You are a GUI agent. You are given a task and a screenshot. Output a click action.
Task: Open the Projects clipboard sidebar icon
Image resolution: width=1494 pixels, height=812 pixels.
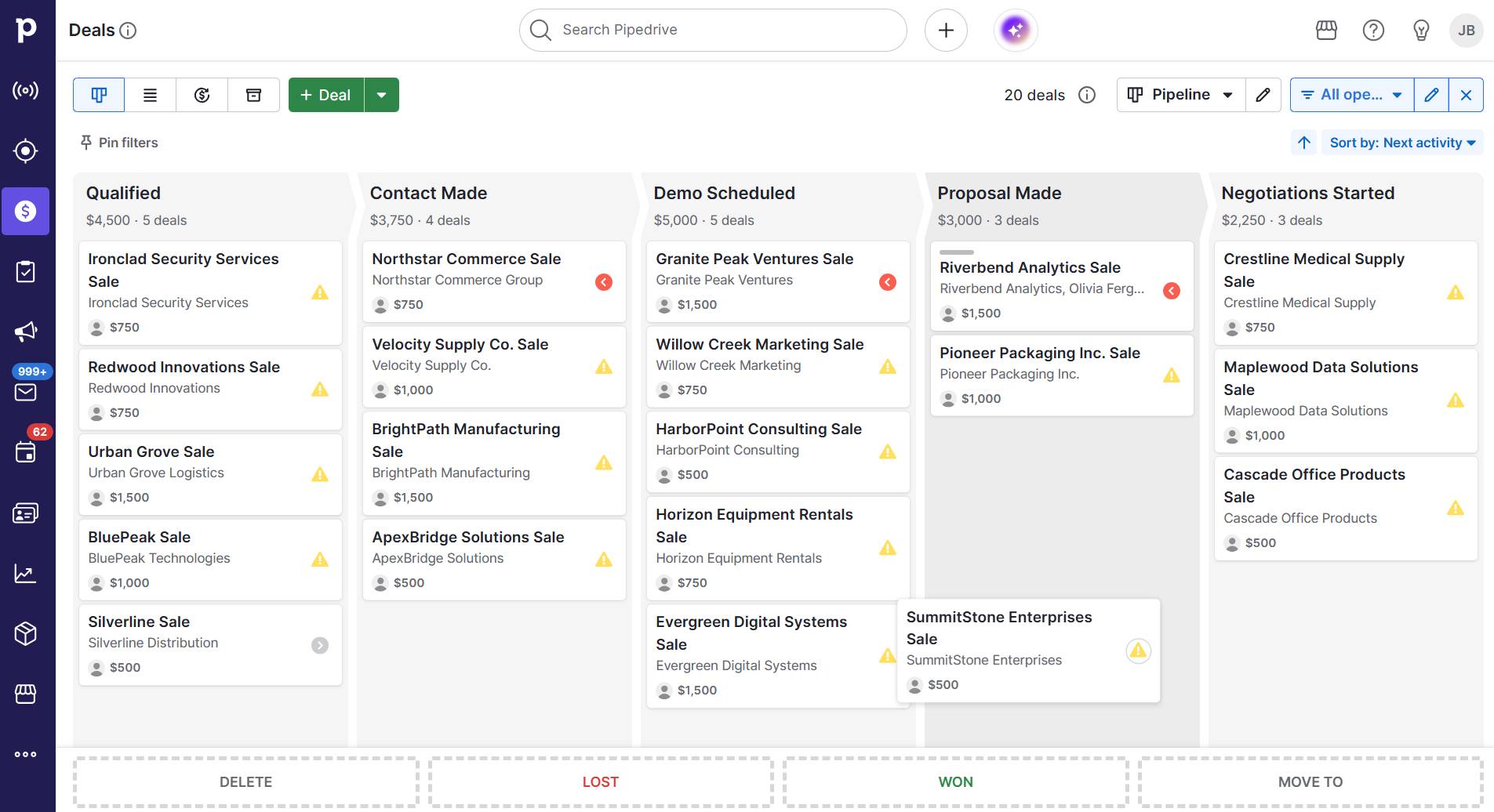click(26, 271)
